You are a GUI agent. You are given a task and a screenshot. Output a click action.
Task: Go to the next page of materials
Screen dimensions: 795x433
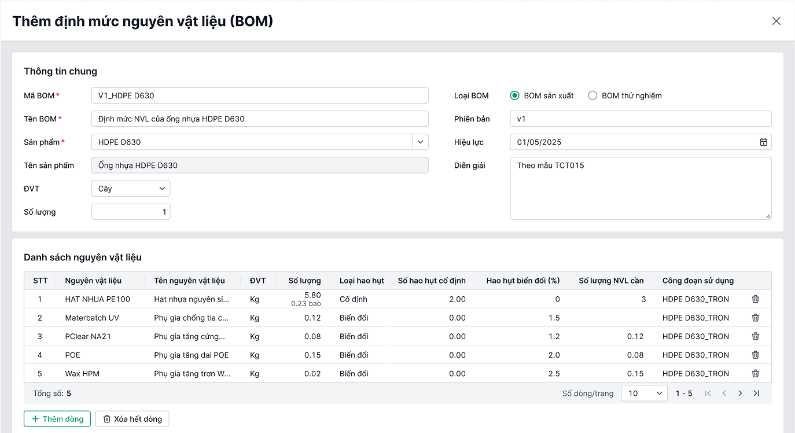click(740, 394)
